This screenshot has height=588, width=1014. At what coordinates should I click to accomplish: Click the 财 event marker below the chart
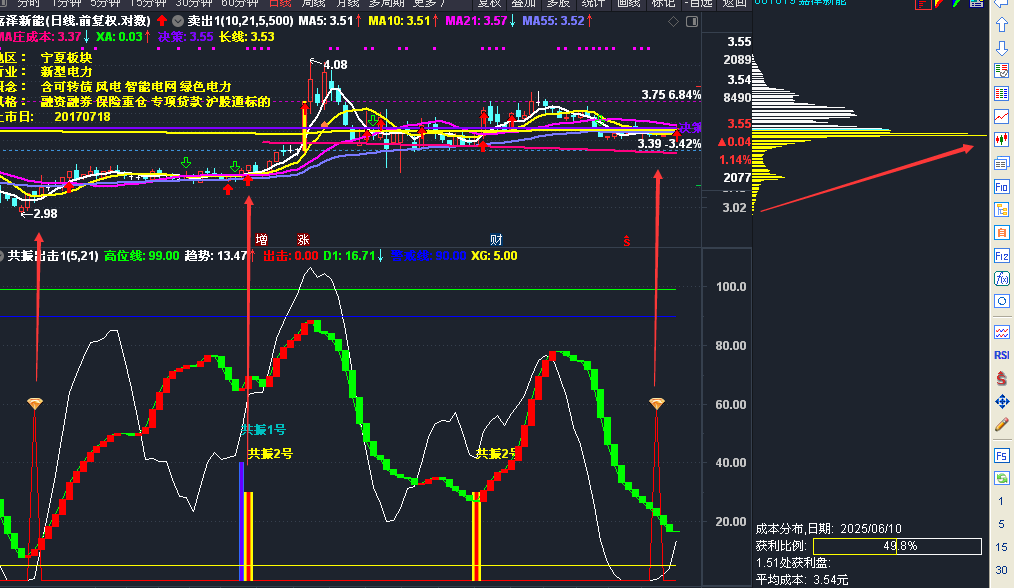coord(496,240)
